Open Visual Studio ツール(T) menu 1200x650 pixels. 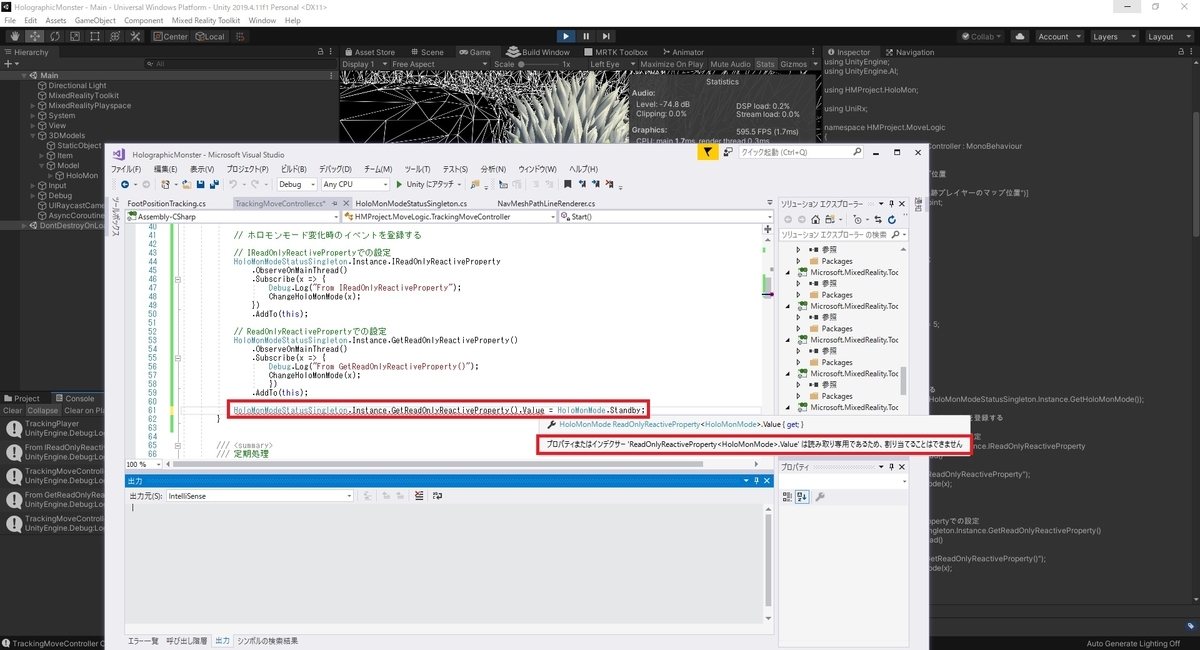point(417,169)
